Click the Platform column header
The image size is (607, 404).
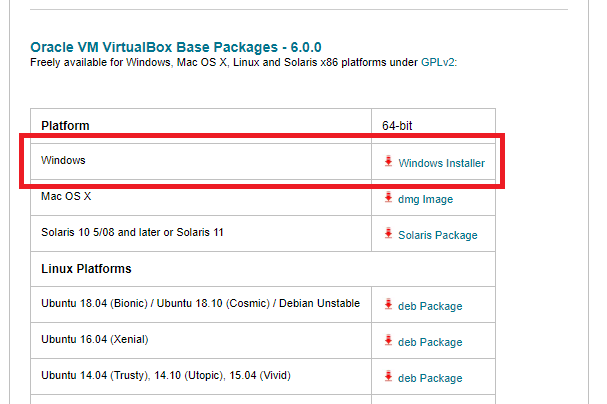[x=65, y=126]
